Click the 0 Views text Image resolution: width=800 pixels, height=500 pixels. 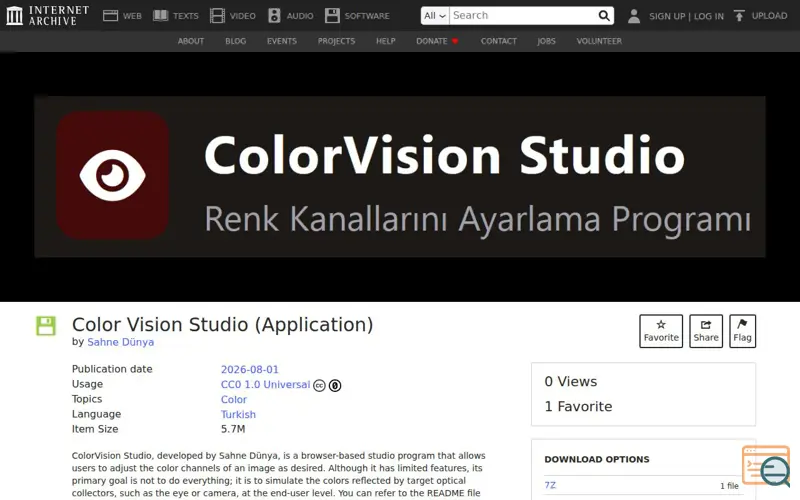[x=570, y=382]
